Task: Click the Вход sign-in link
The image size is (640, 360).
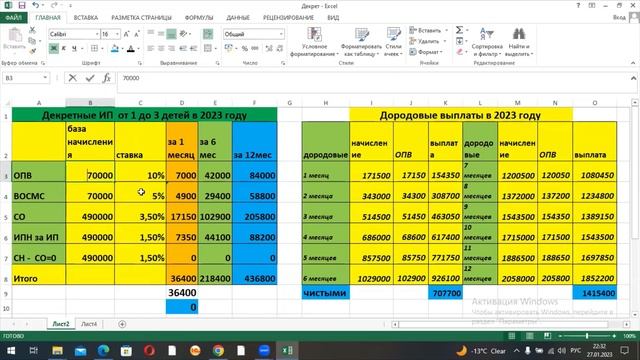Action: (619, 18)
